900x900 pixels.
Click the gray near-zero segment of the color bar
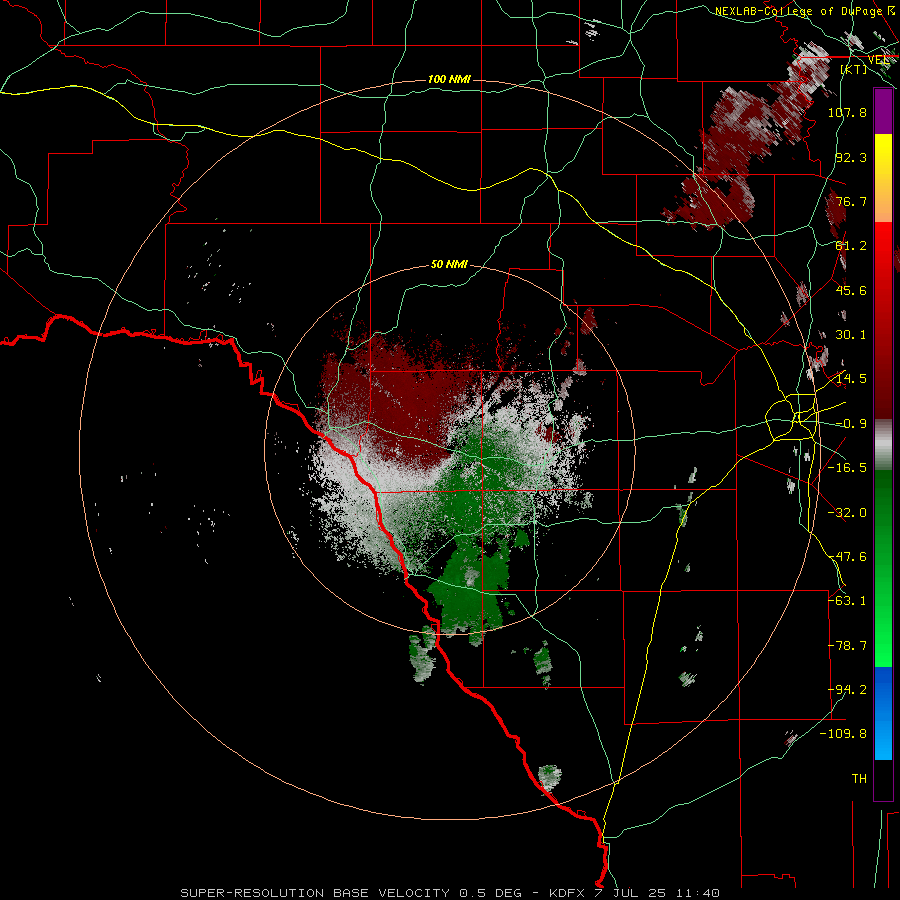point(883,445)
